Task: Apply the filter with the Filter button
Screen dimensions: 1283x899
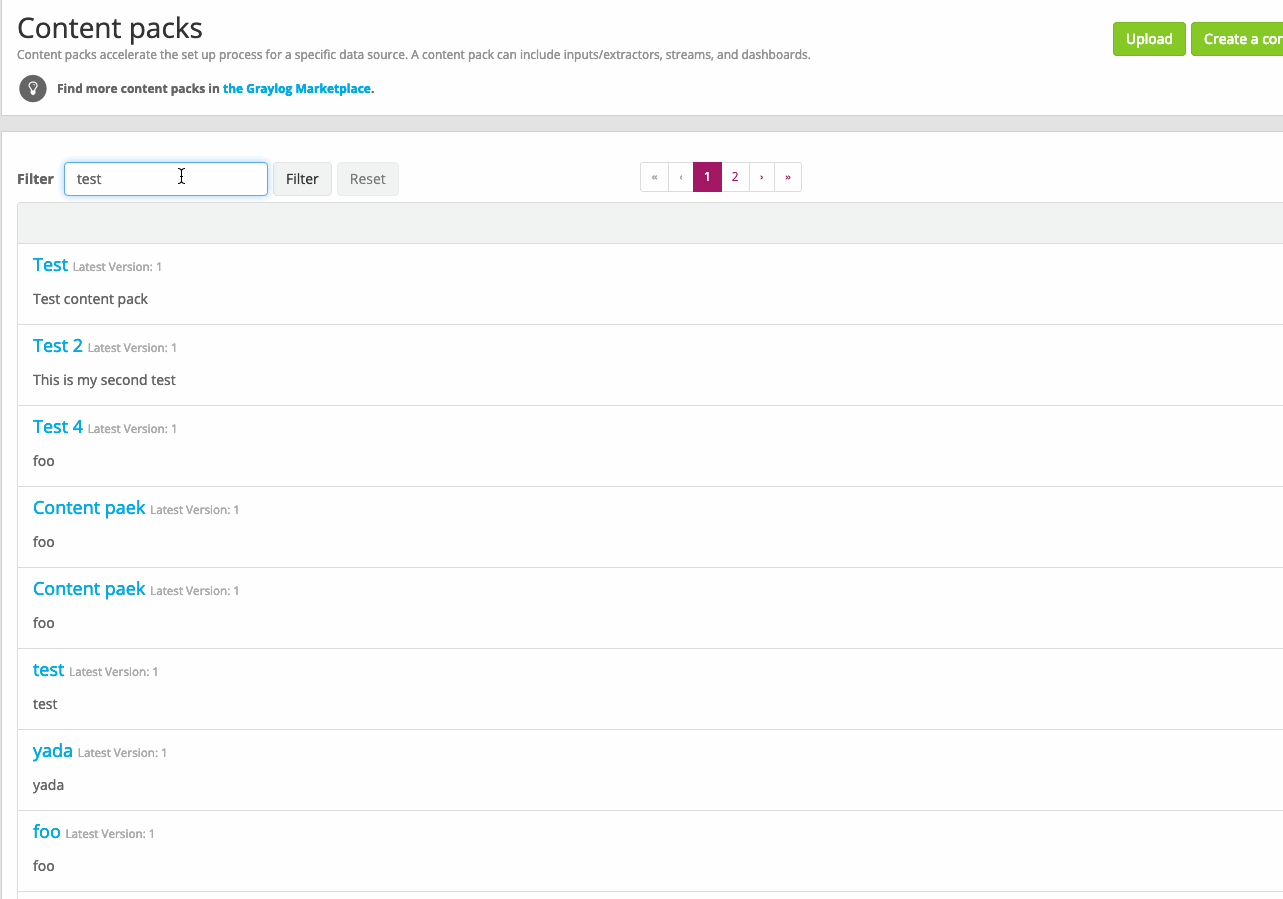Action: tap(302, 179)
